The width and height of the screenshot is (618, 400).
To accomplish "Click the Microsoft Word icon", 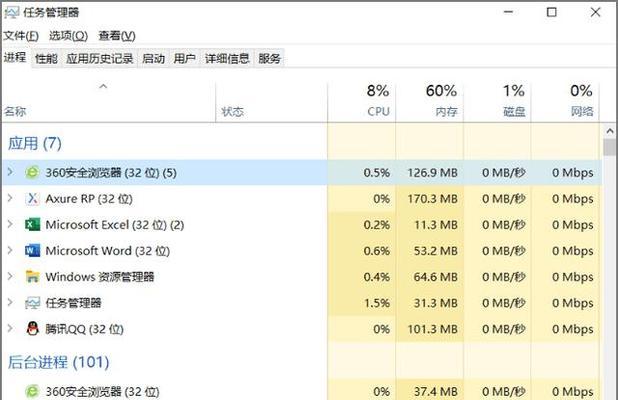I will click(x=32, y=251).
